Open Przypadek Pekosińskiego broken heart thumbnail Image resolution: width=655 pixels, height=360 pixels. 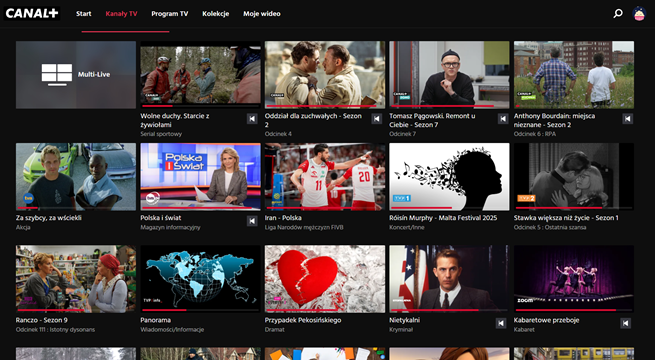click(325, 279)
